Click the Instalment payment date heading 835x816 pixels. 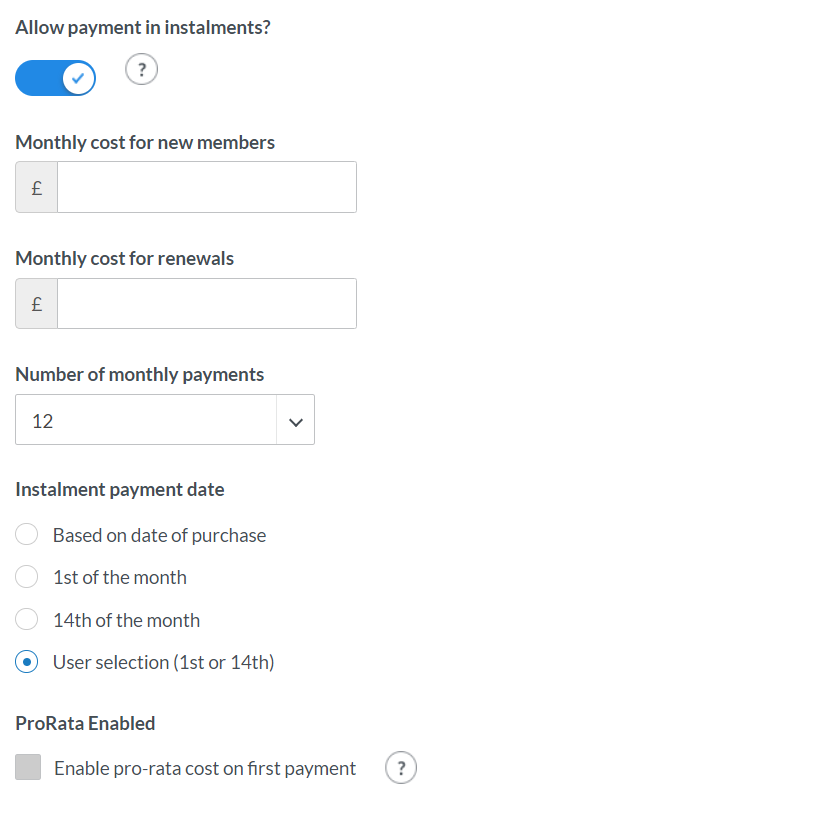[120, 490]
